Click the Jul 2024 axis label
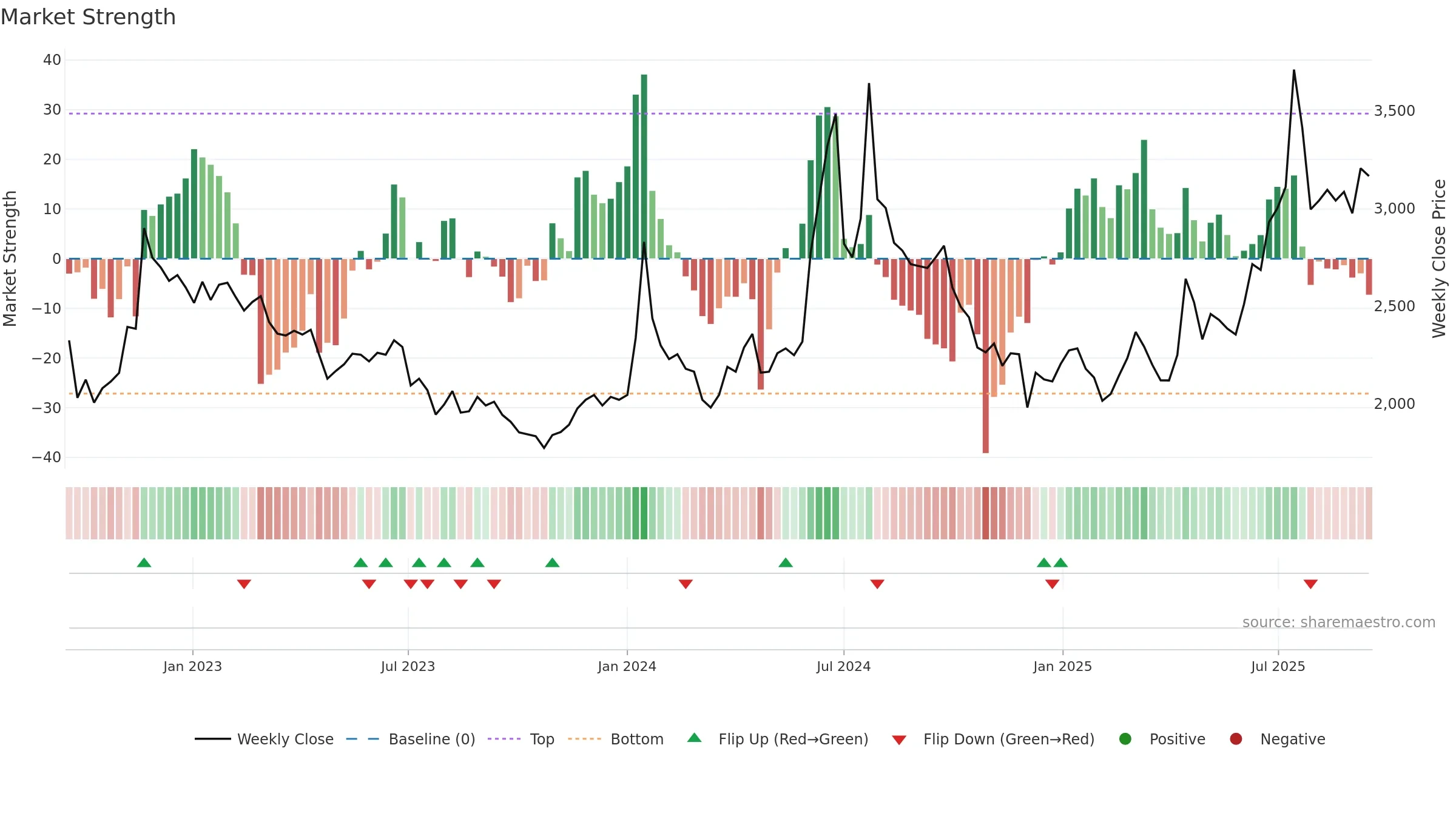Viewport: 1456px width, 819px height. pyautogui.click(x=843, y=666)
